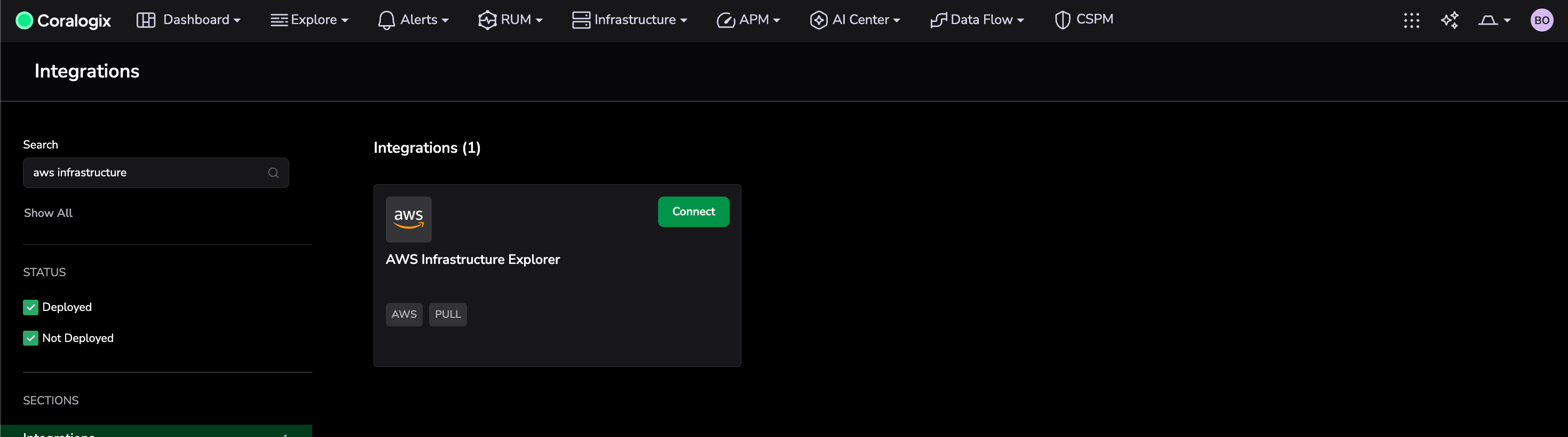Open the Explore menu label

313,20
